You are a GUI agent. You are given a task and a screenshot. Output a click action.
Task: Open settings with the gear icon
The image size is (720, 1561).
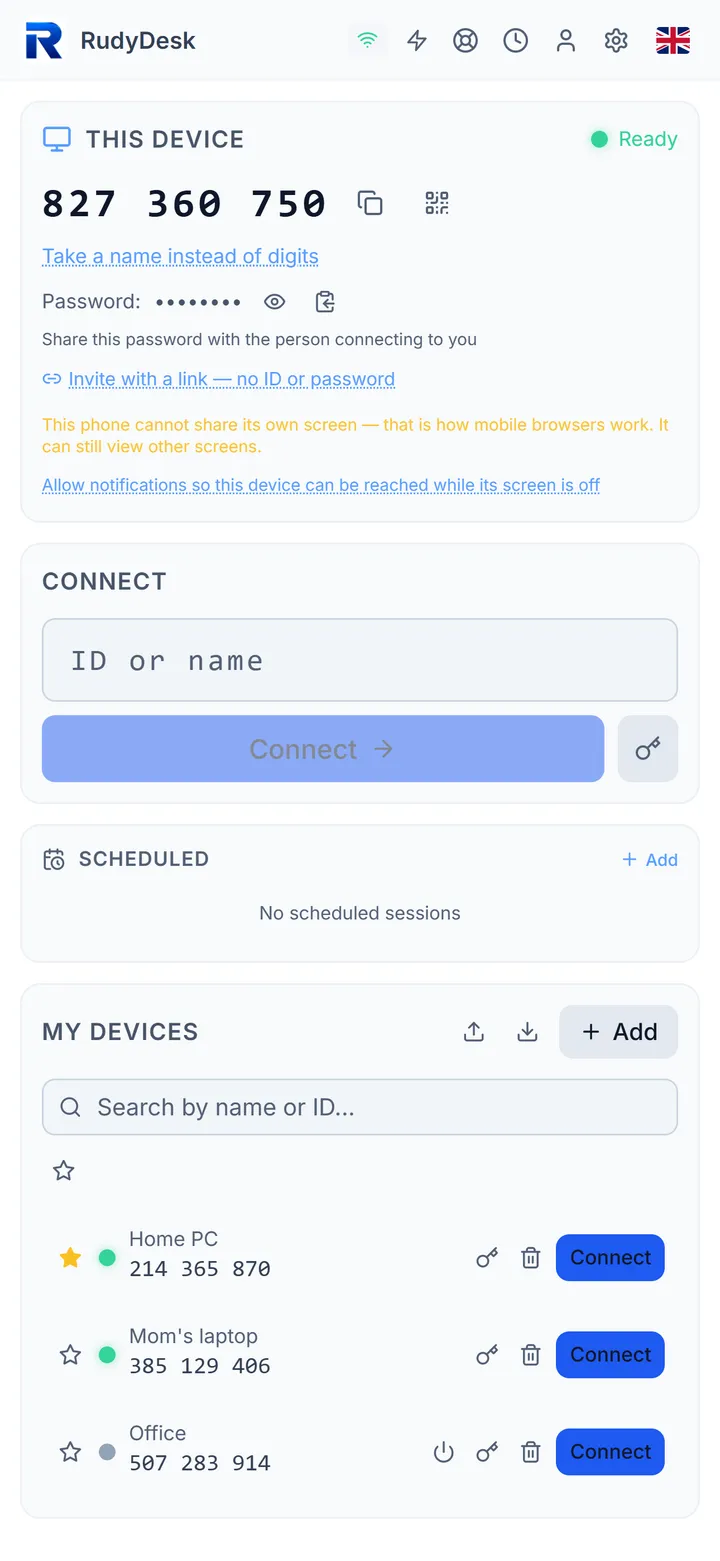coord(616,41)
